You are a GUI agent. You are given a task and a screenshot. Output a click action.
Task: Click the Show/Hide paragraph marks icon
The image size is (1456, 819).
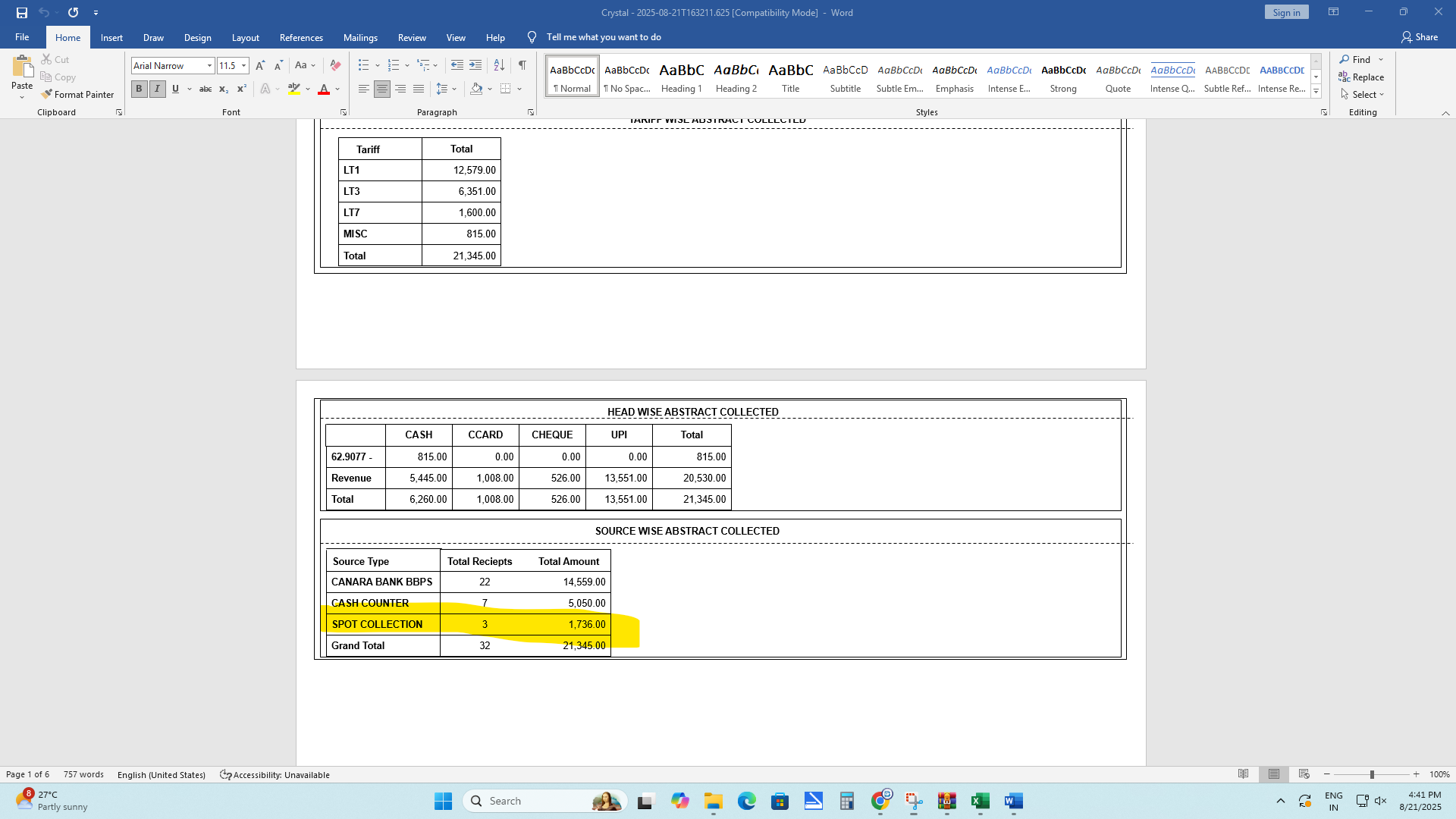(x=522, y=65)
